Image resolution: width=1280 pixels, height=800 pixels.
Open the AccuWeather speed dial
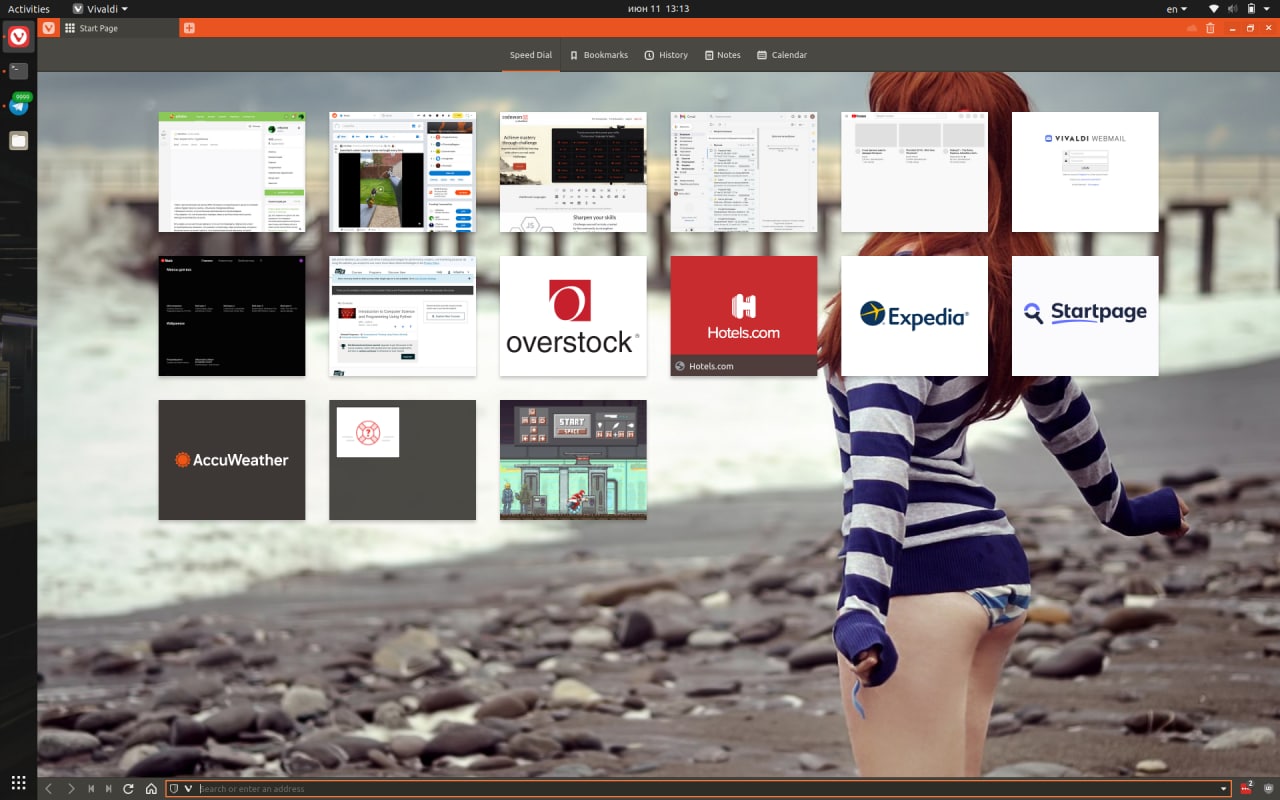coord(232,460)
